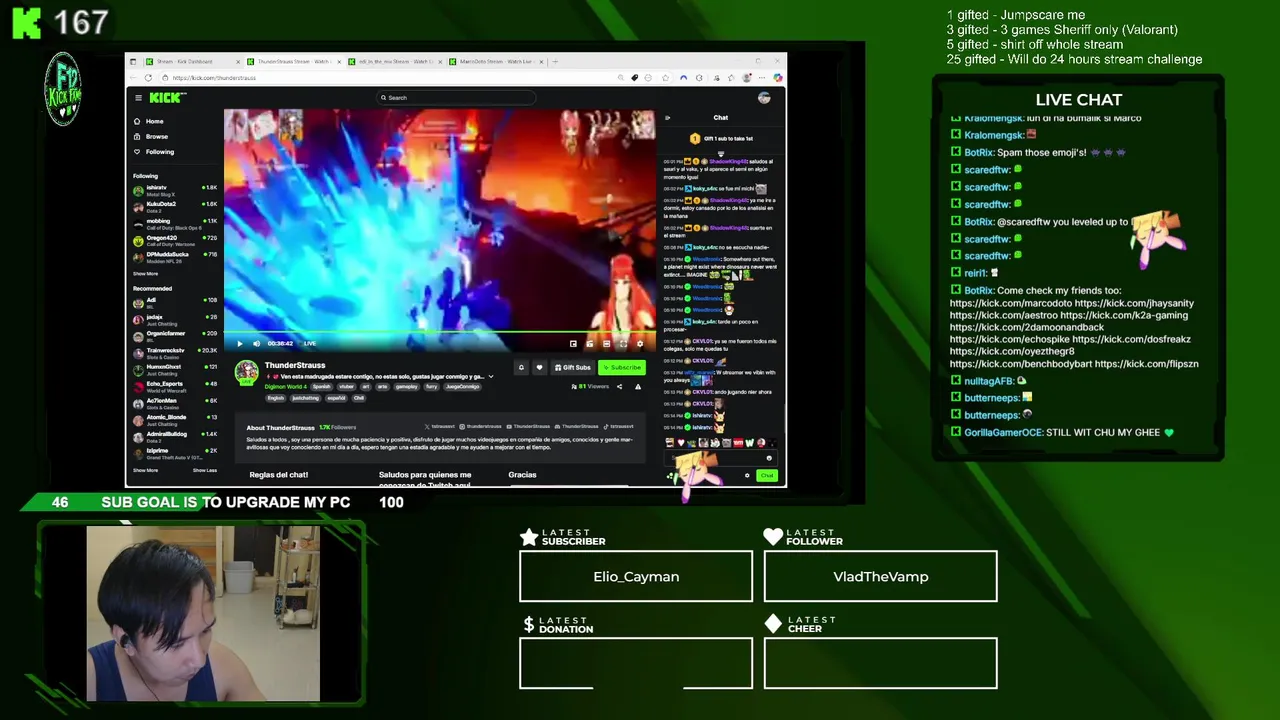Screen dimensions: 1280x720
Task: Click chat message input field
Action: click(720, 458)
